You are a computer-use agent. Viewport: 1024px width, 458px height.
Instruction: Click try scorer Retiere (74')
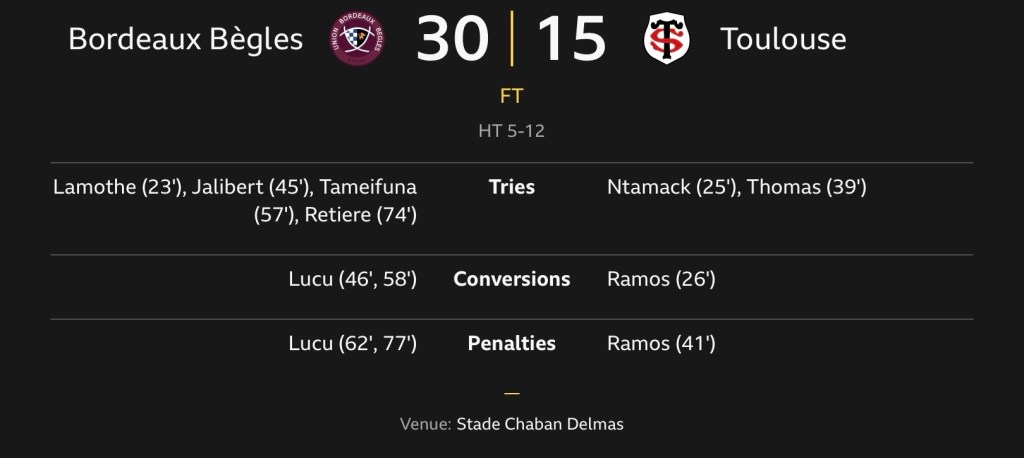pos(361,214)
